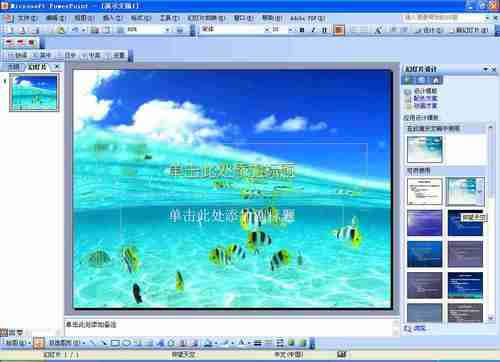
Task: Go forward in the task pane
Action: tap(422, 80)
